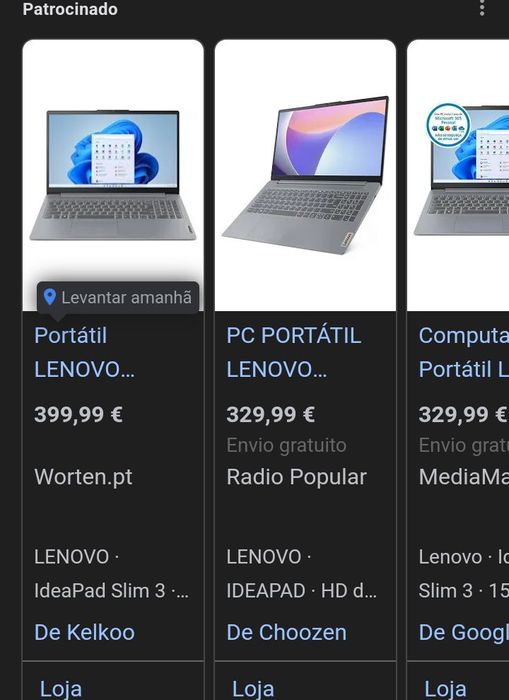Tap the Levantar amanhã pickup badge

coord(118,297)
